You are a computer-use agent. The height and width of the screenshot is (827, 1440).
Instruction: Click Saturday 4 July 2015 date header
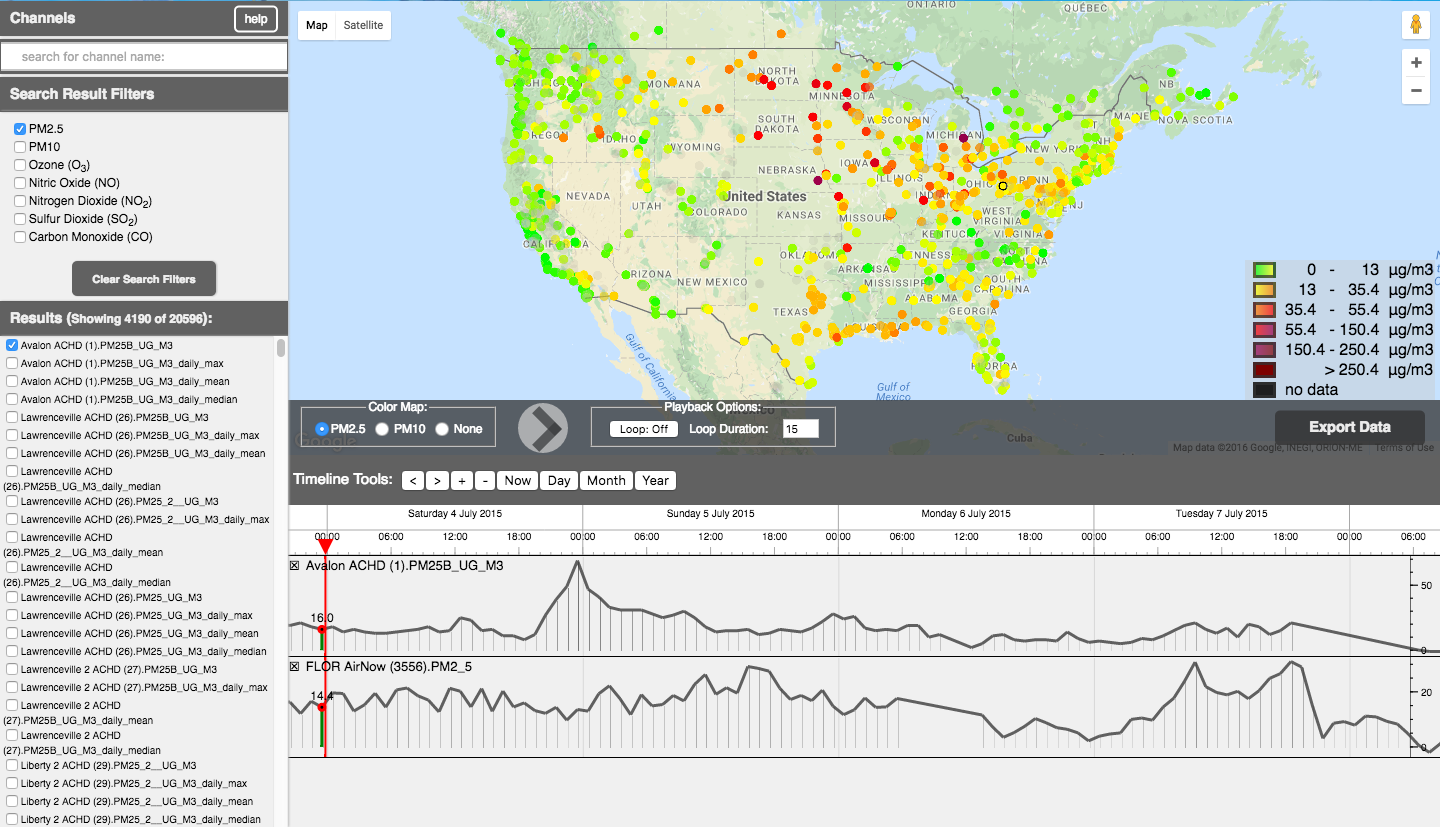(455, 514)
